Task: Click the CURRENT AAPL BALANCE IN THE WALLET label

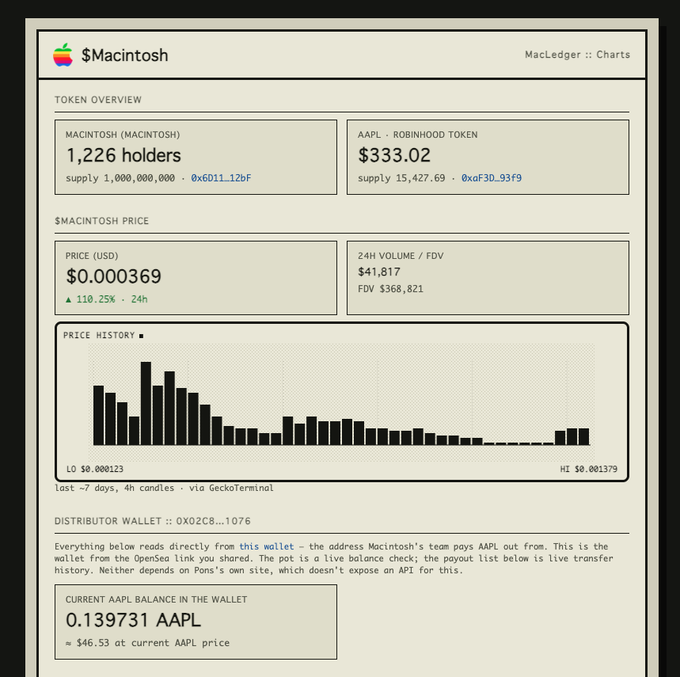Action: click(156, 599)
